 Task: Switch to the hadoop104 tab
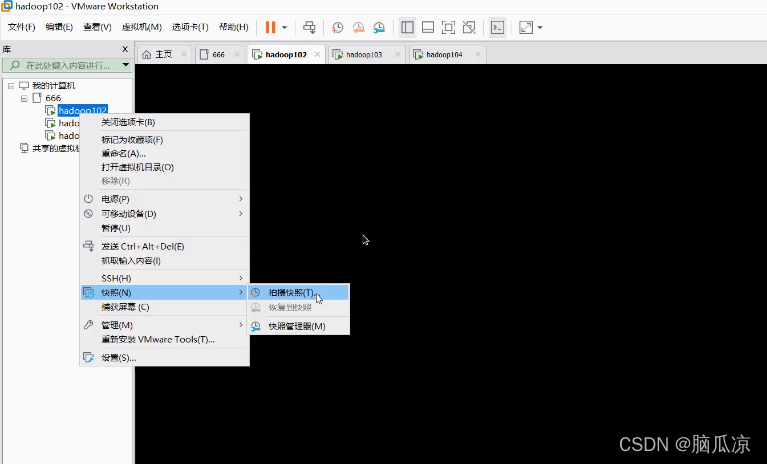click(444, 54)
